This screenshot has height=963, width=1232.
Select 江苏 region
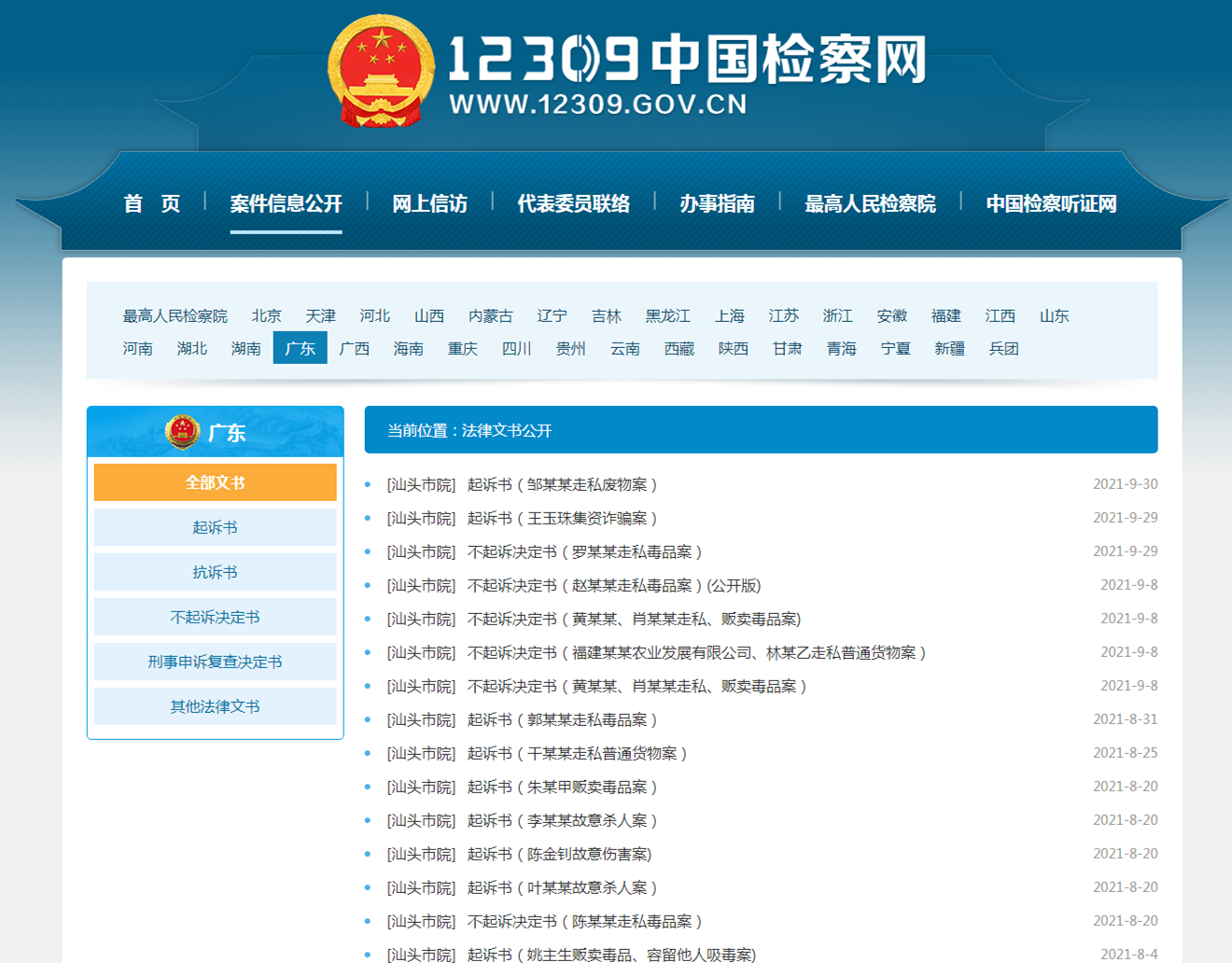(x=784, y=316)
